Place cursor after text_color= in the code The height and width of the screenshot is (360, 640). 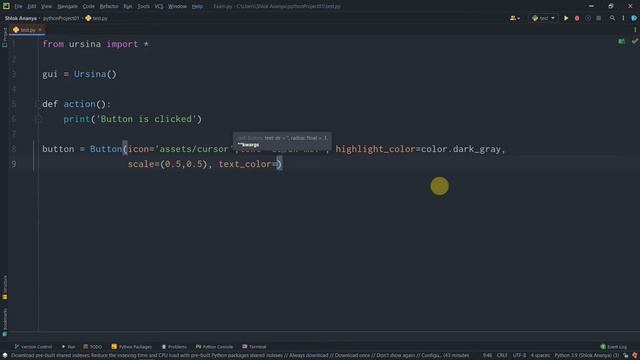click(x=277, y=164)
